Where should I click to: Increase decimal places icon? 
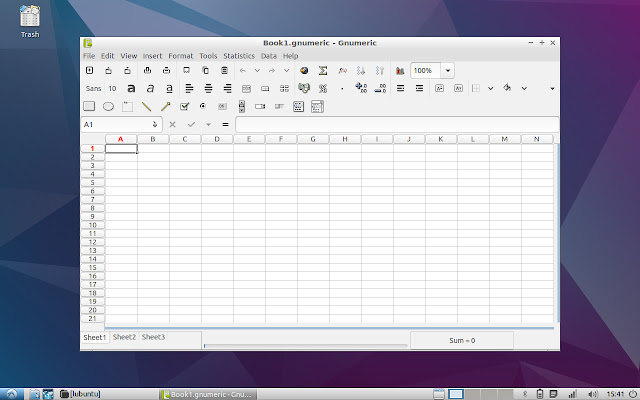click(x=361, y=88)
